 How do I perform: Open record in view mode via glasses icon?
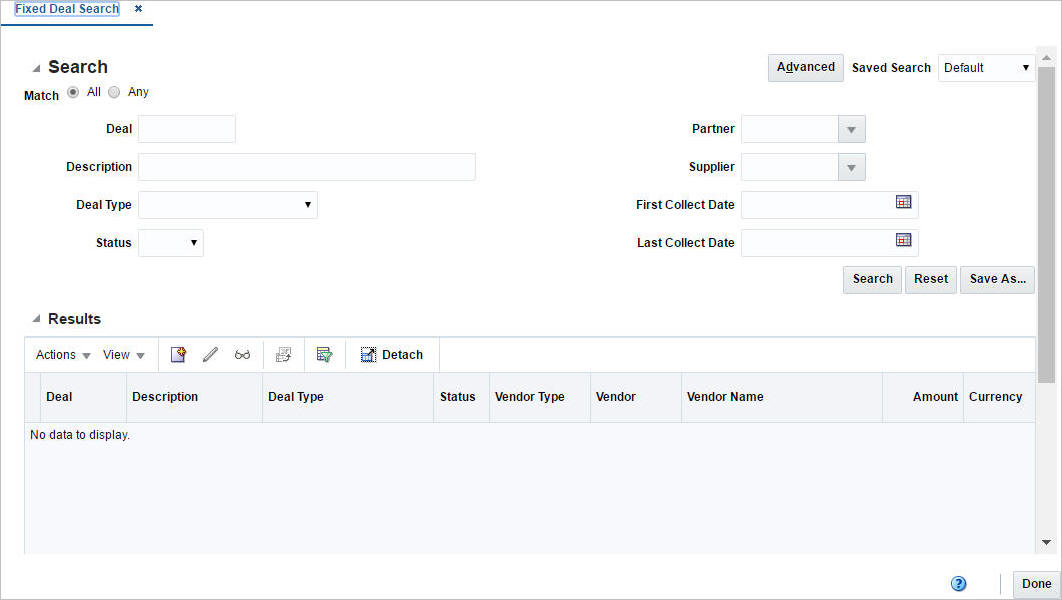(242, 354)
